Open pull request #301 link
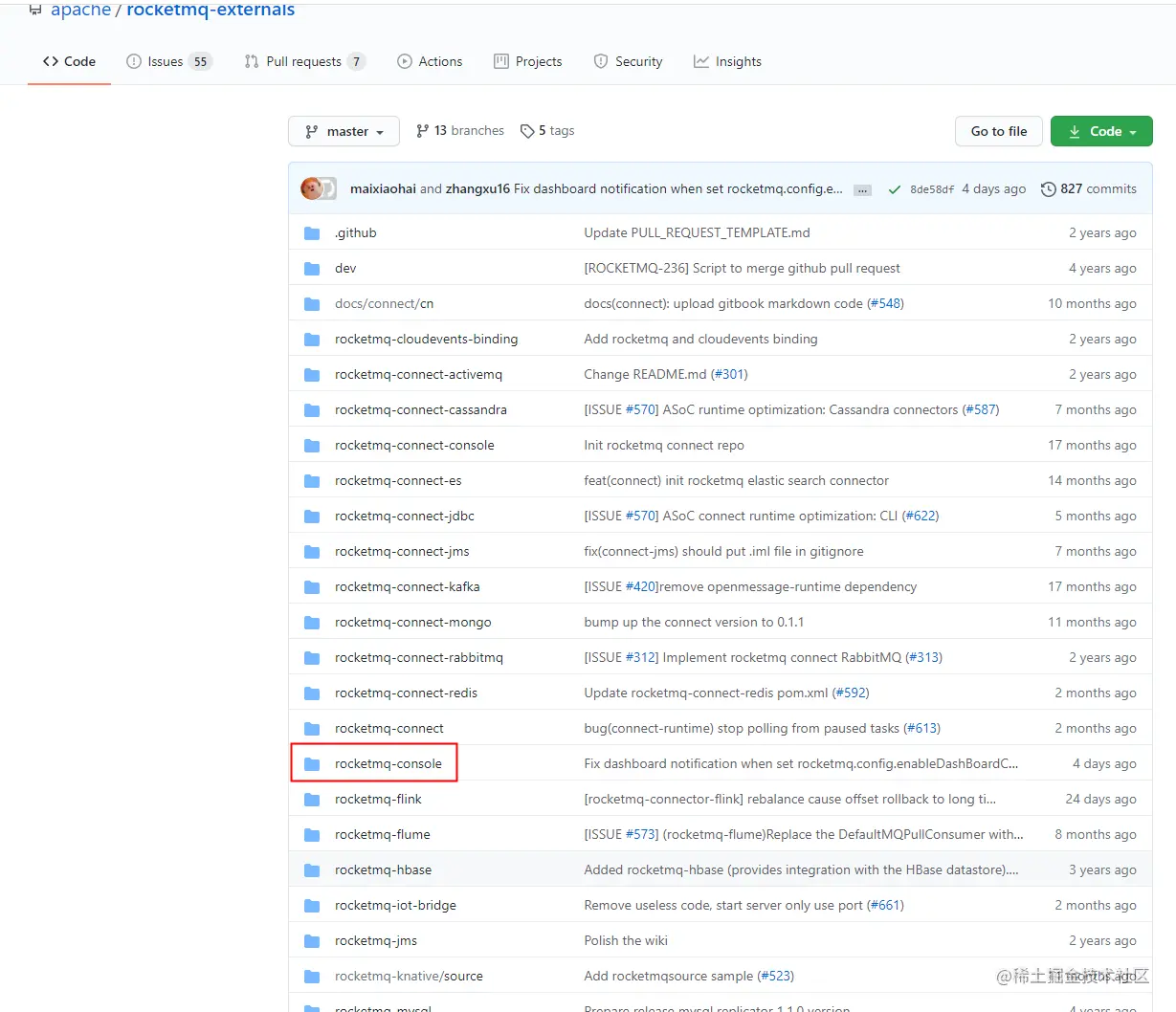Image resolution: width=1176 pixels, height=1012 pixels. [729, 375]
